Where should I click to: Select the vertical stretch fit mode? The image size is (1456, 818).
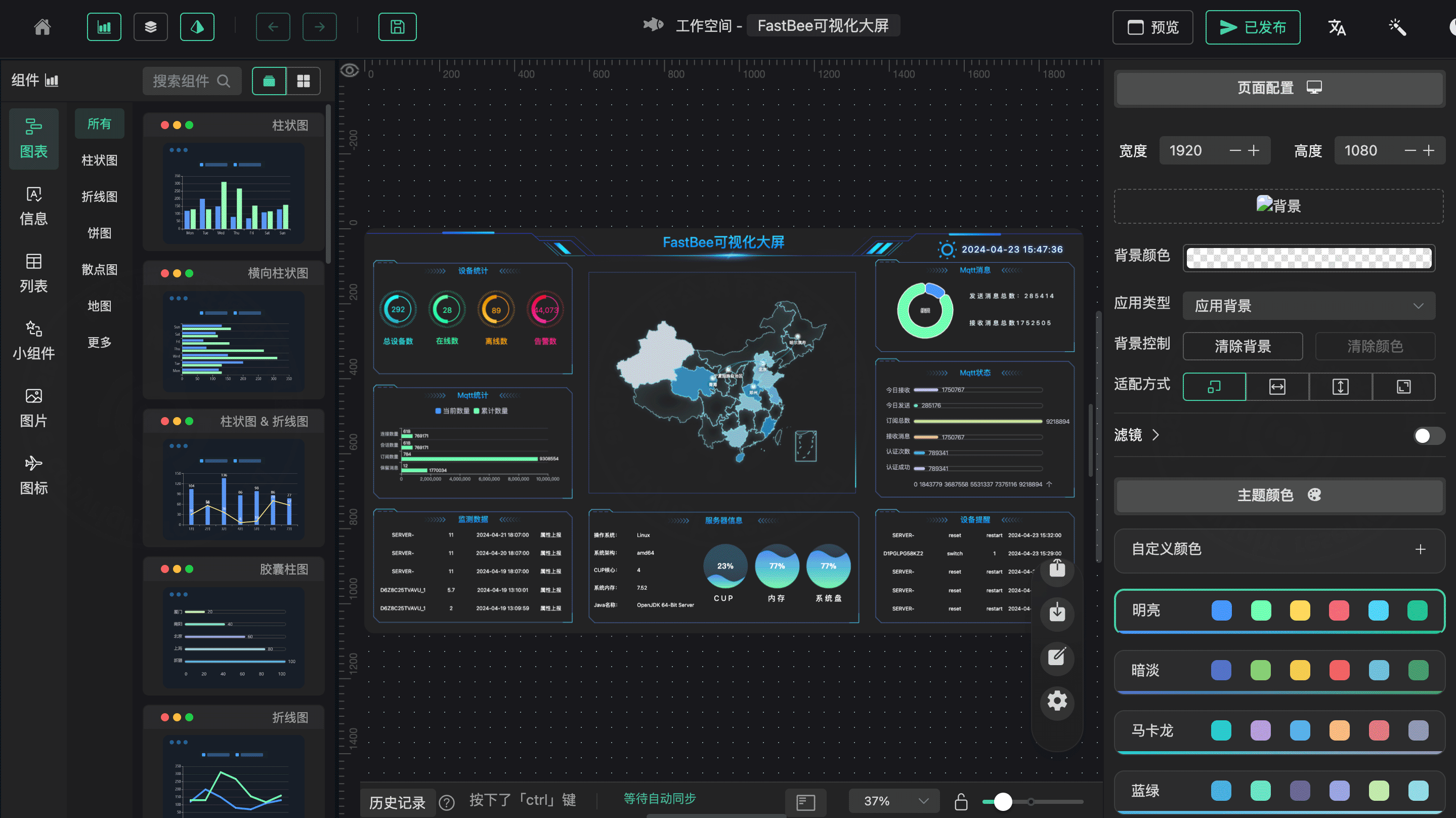pos(1341,387)
